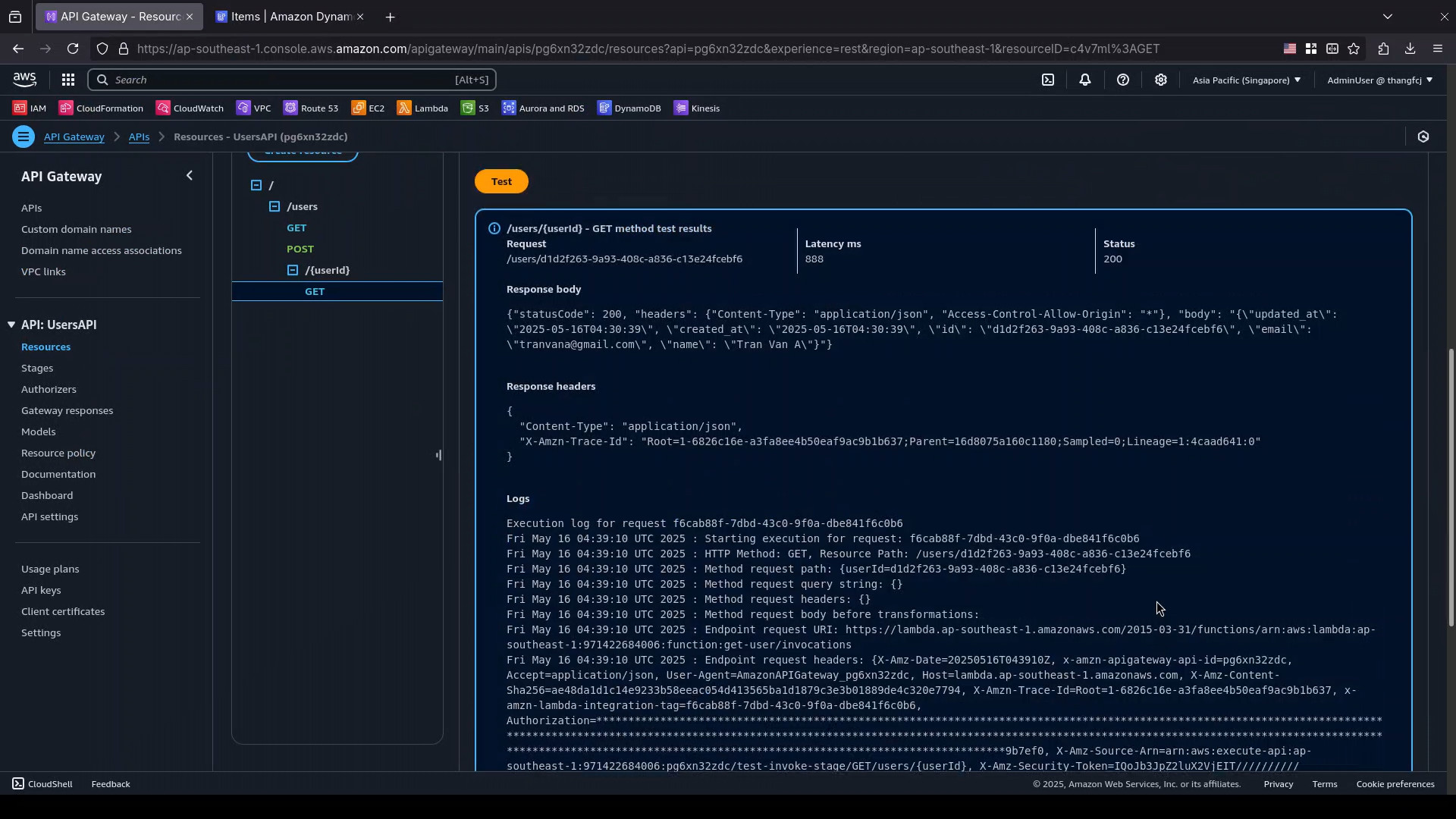Reload the browser page
1456x819 pixels.
[x=73, y=49]
